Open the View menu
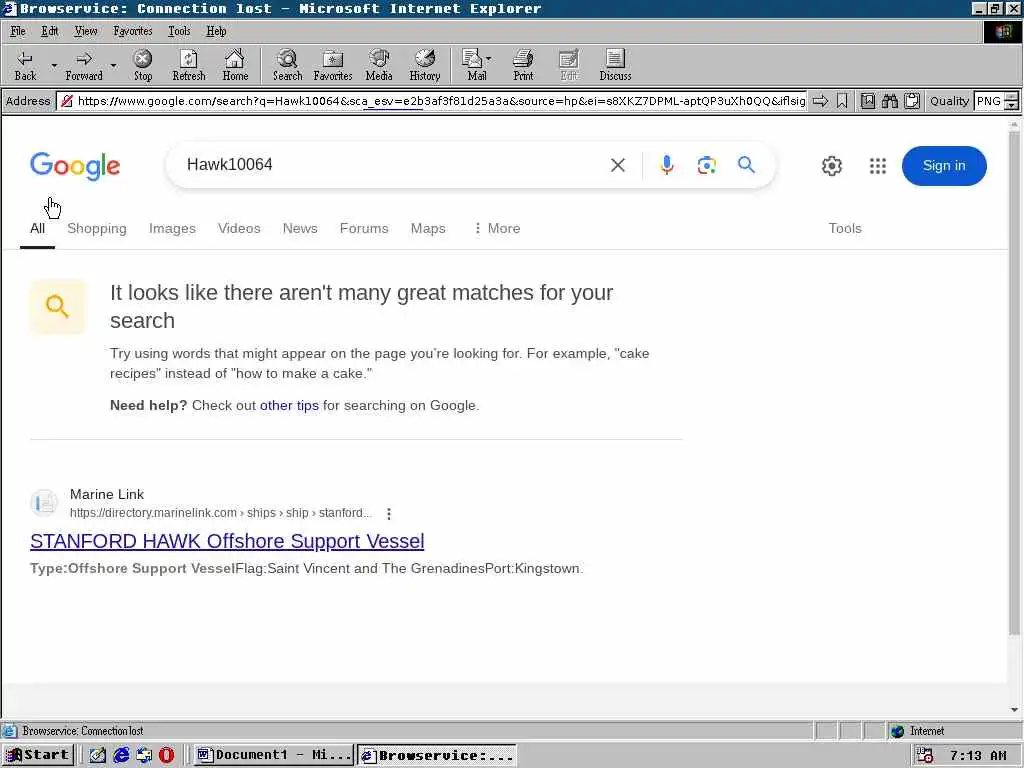 [x=86, y=31]
